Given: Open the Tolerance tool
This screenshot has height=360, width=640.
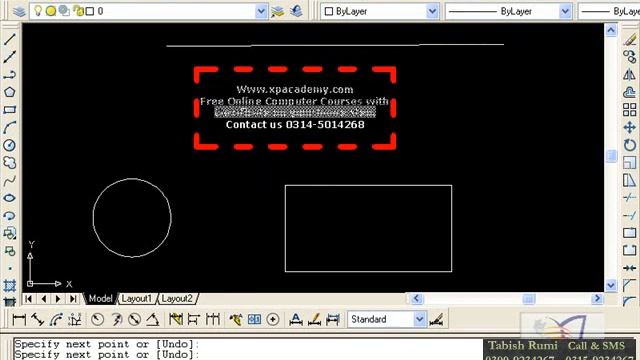Looking at the screenshot, I should click(x=254, y=319).
